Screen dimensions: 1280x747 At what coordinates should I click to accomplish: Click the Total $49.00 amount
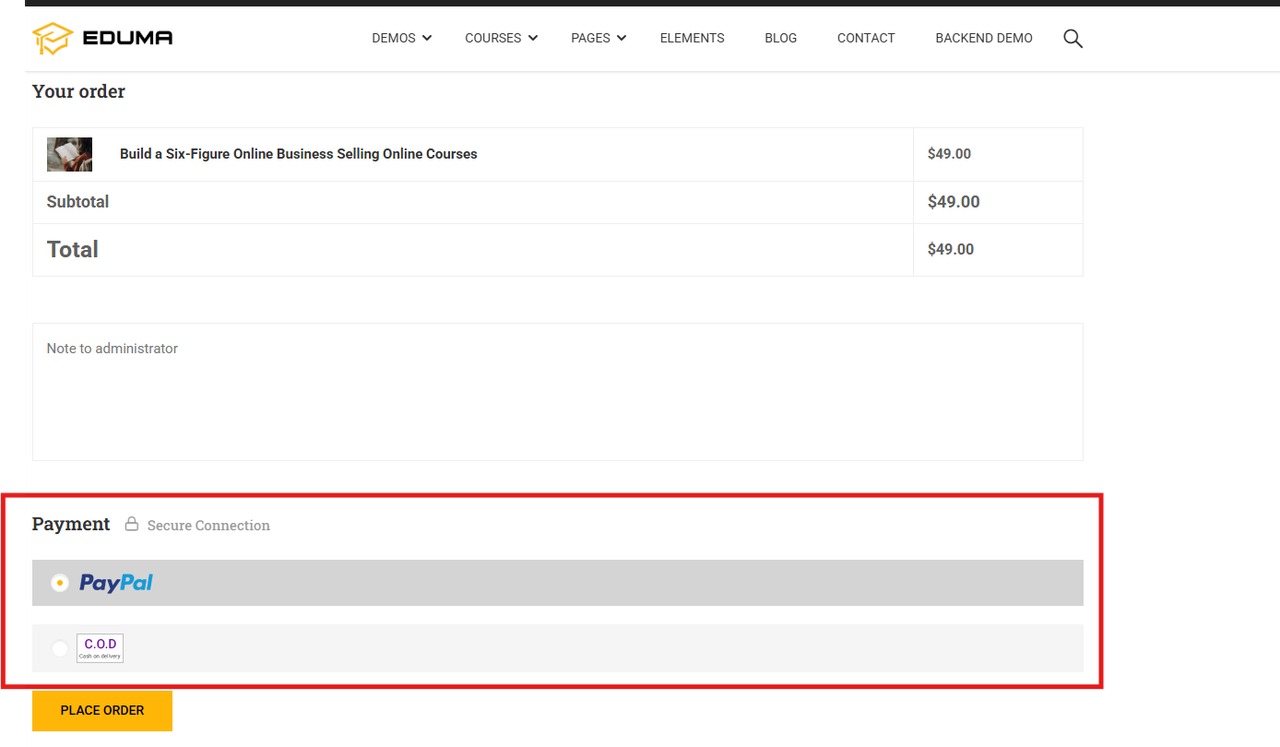click(x=951, y=250)
